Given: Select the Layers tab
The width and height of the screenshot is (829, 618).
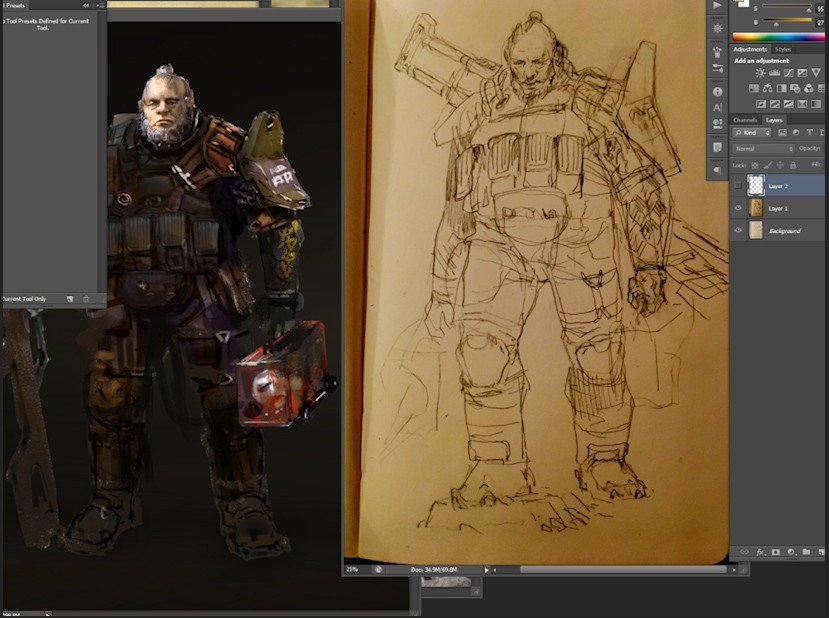Looking at the screenshot, I should pyautogui.click(x=774, y=120).
